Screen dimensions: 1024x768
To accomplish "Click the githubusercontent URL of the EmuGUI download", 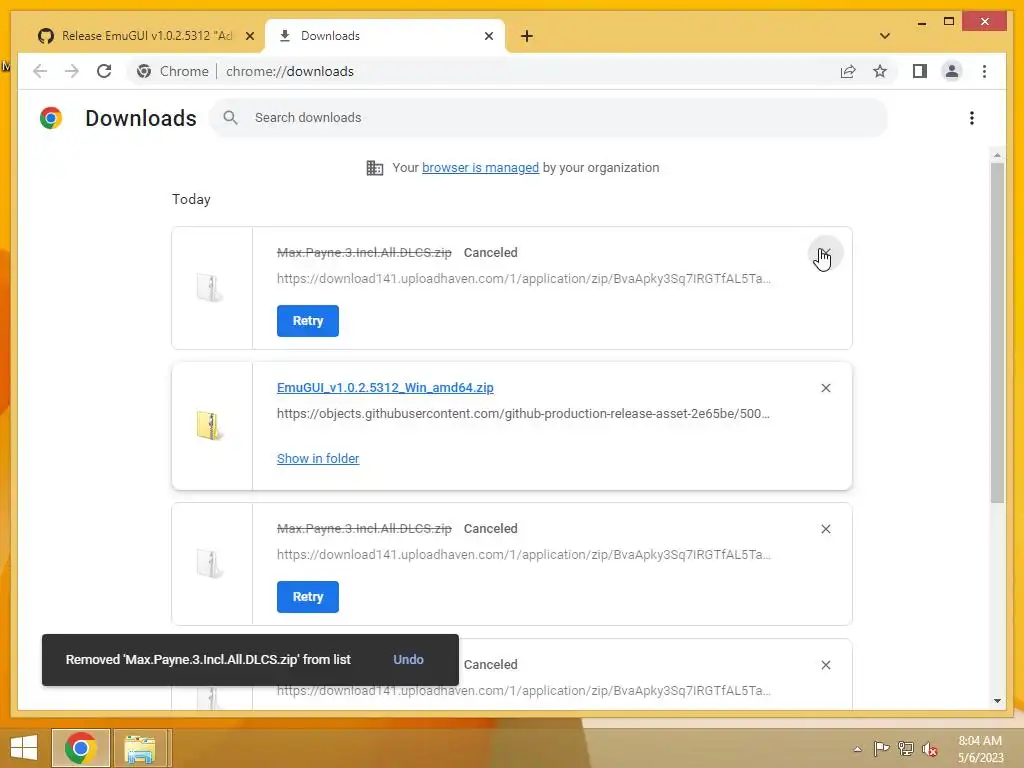I will (523, 413).
